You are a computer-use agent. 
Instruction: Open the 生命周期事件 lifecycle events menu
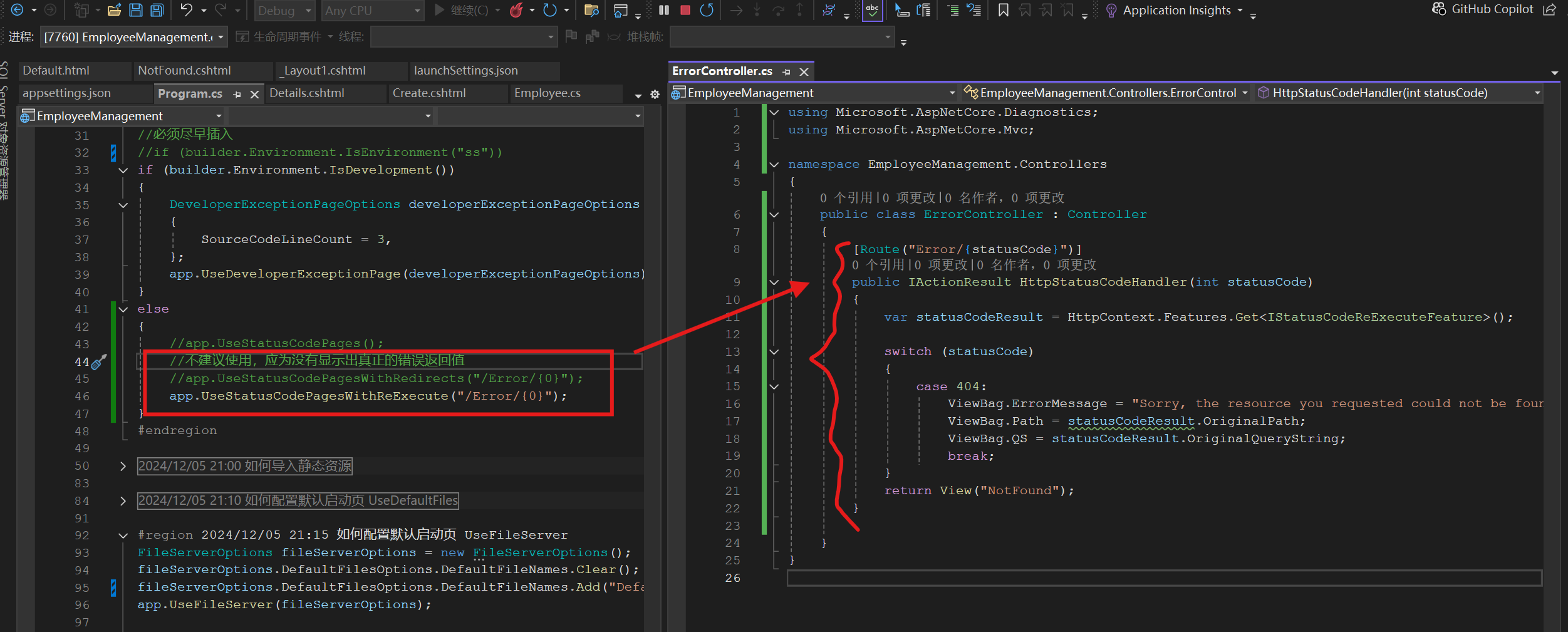(x=285, y=37)
